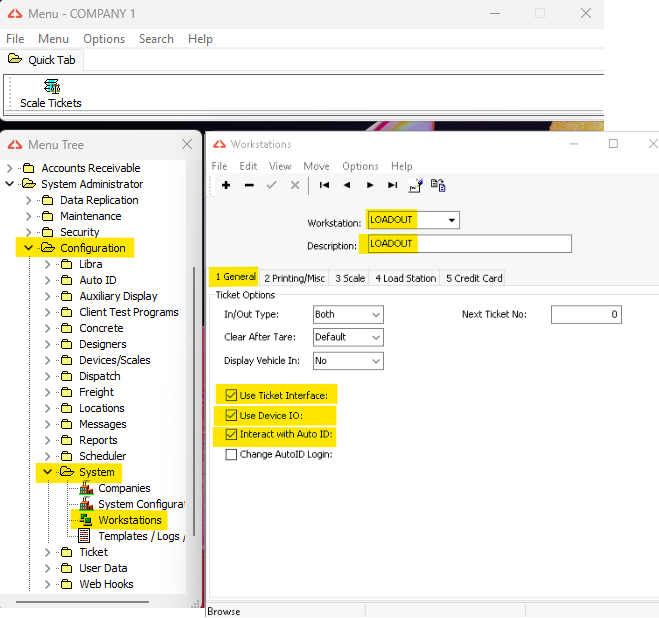The image size is (659, 618).
Task: Add a new workstation record with the plus icon
Action: pos(226,185)
